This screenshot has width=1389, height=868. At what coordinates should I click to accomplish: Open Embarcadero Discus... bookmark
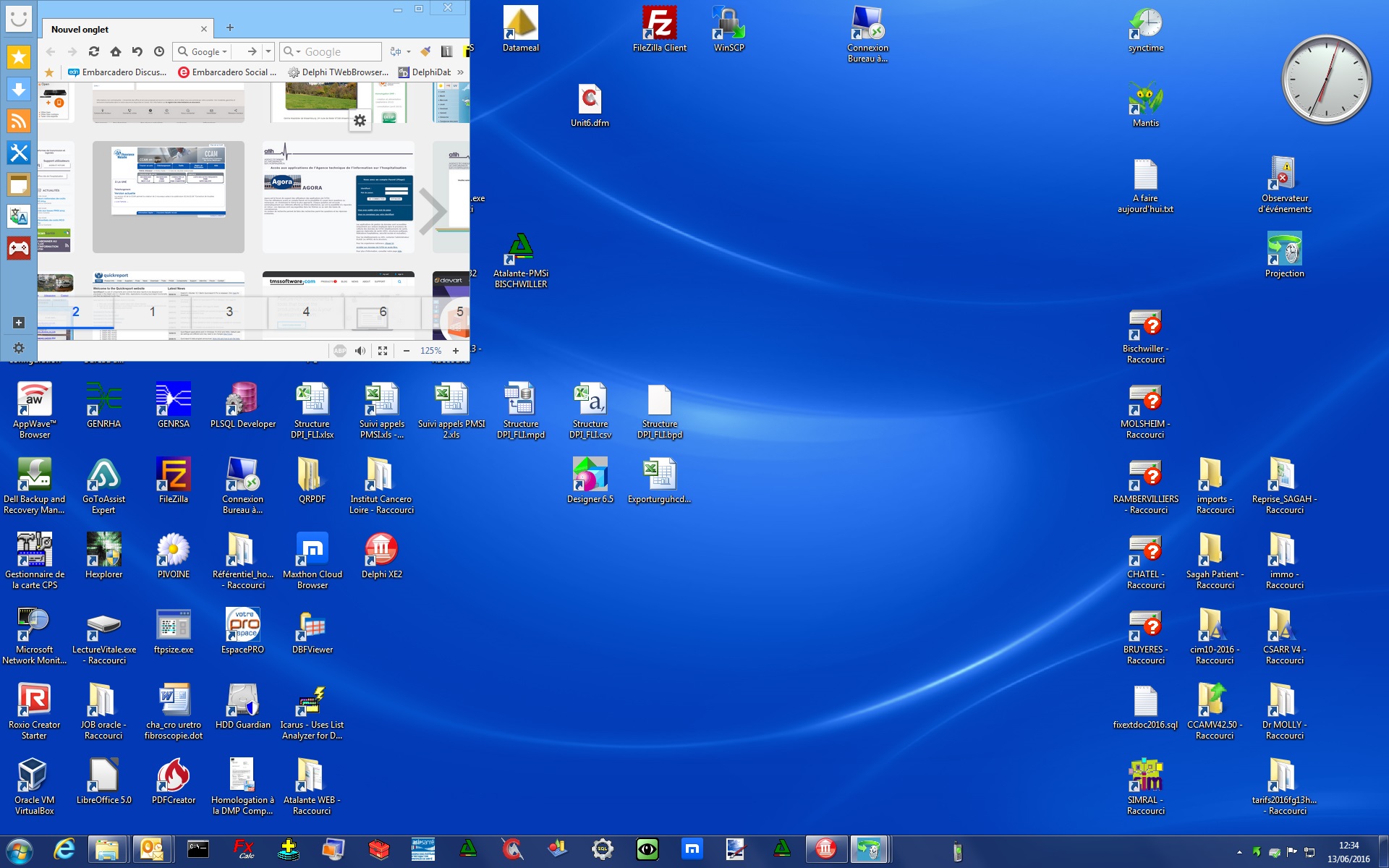click(x=117, y=72)
